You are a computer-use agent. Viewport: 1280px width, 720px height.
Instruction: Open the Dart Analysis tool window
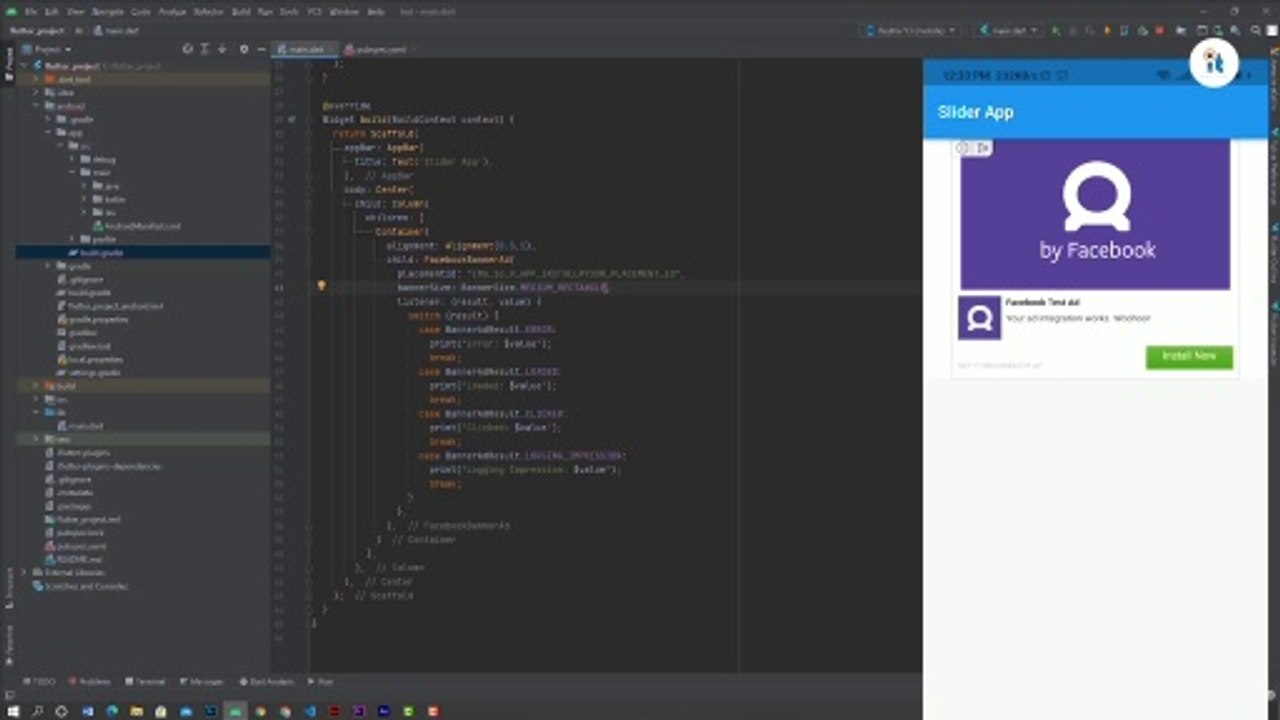pyautogui.click(x=266, y=681)
